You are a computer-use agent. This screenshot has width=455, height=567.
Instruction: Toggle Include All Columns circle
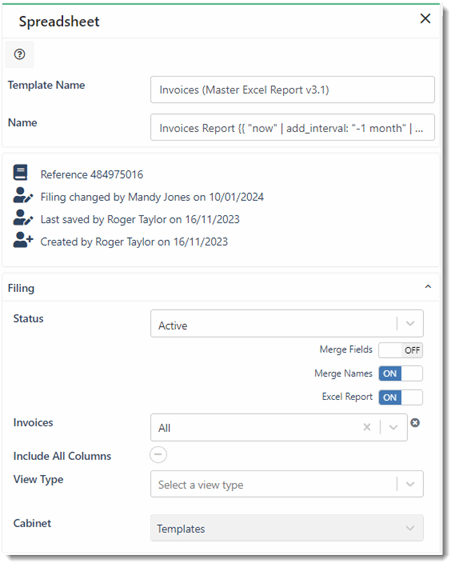(x=158, y=455)
